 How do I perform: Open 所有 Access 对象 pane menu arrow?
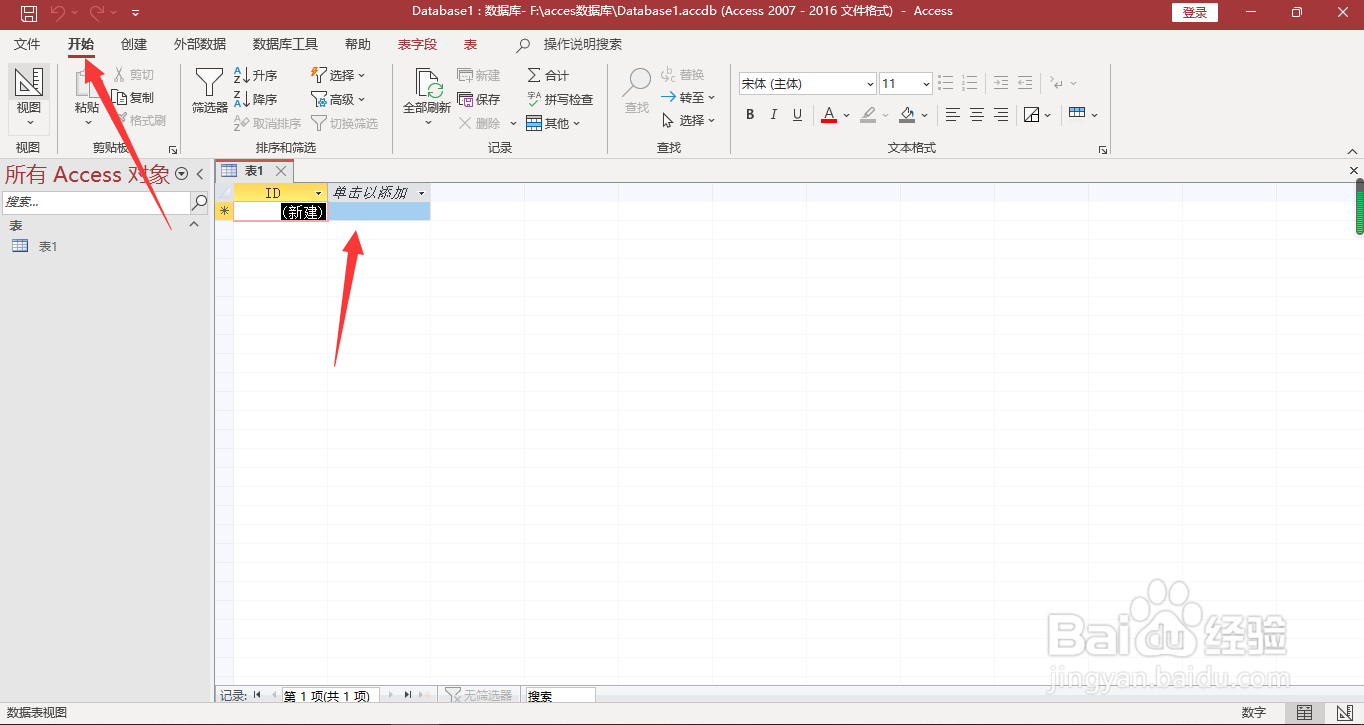181,174
